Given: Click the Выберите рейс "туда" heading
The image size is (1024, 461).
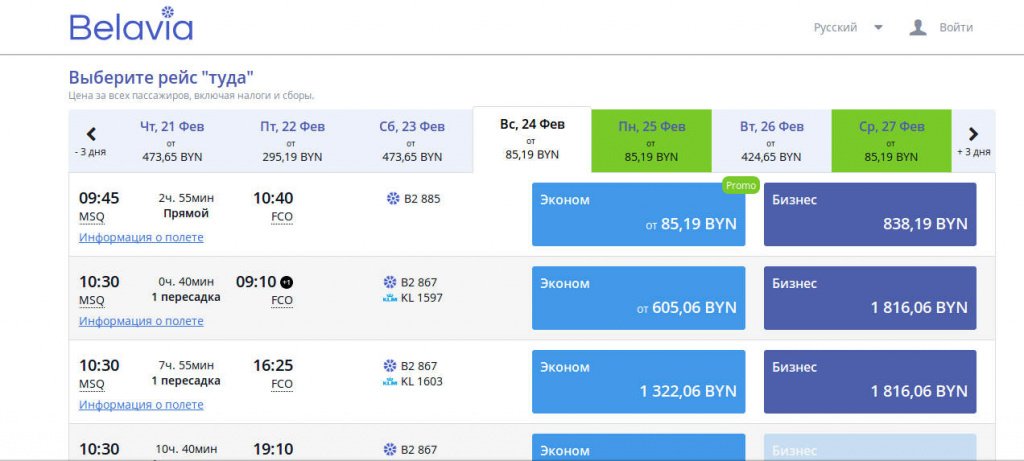Looking at the screenshot, I should point(161,78).
